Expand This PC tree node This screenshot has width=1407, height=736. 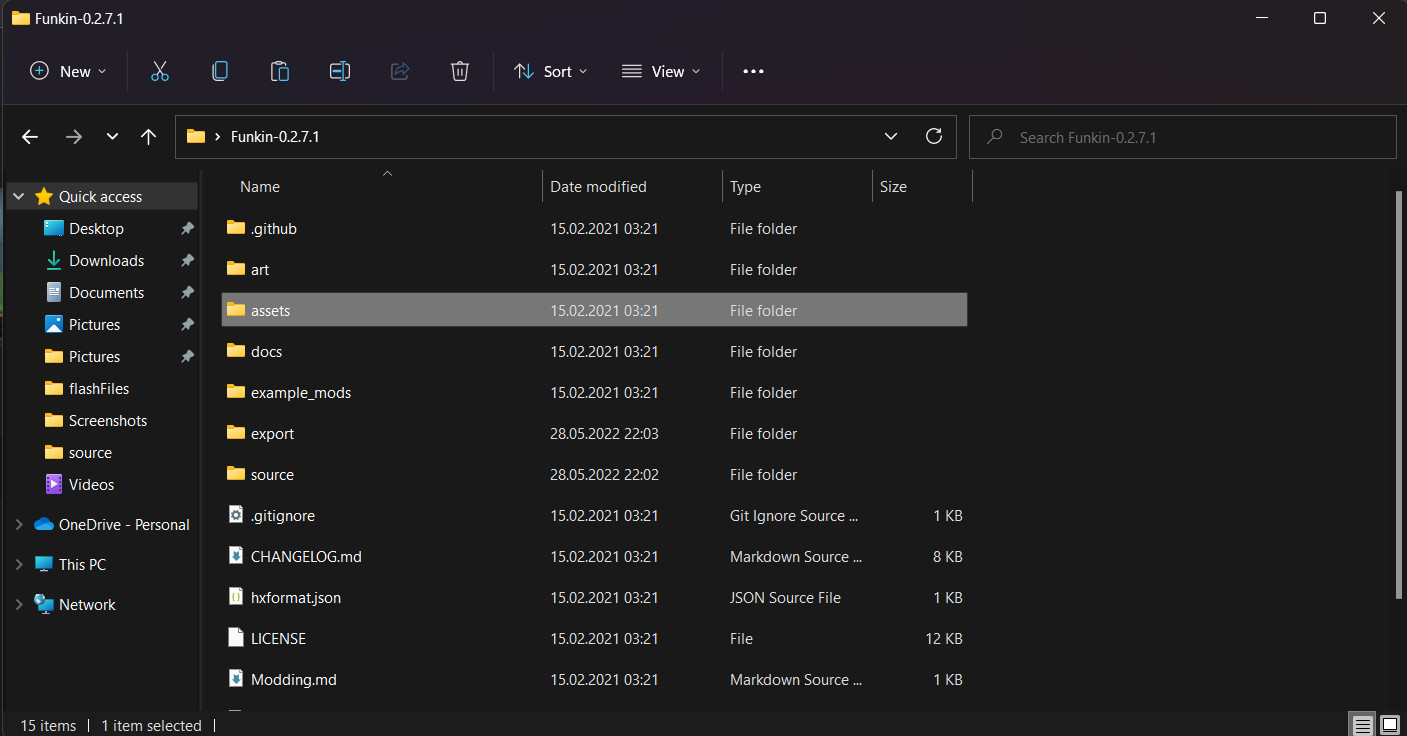click(19, 564)
